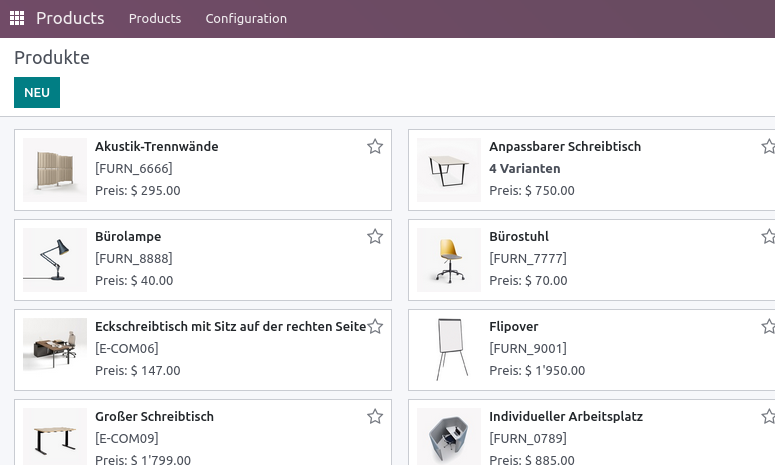Image resolution: width=775 pixels, height=465 pixels.
Task: Mark Eckschreibtisch product as favorite
Action: [375, 327]
